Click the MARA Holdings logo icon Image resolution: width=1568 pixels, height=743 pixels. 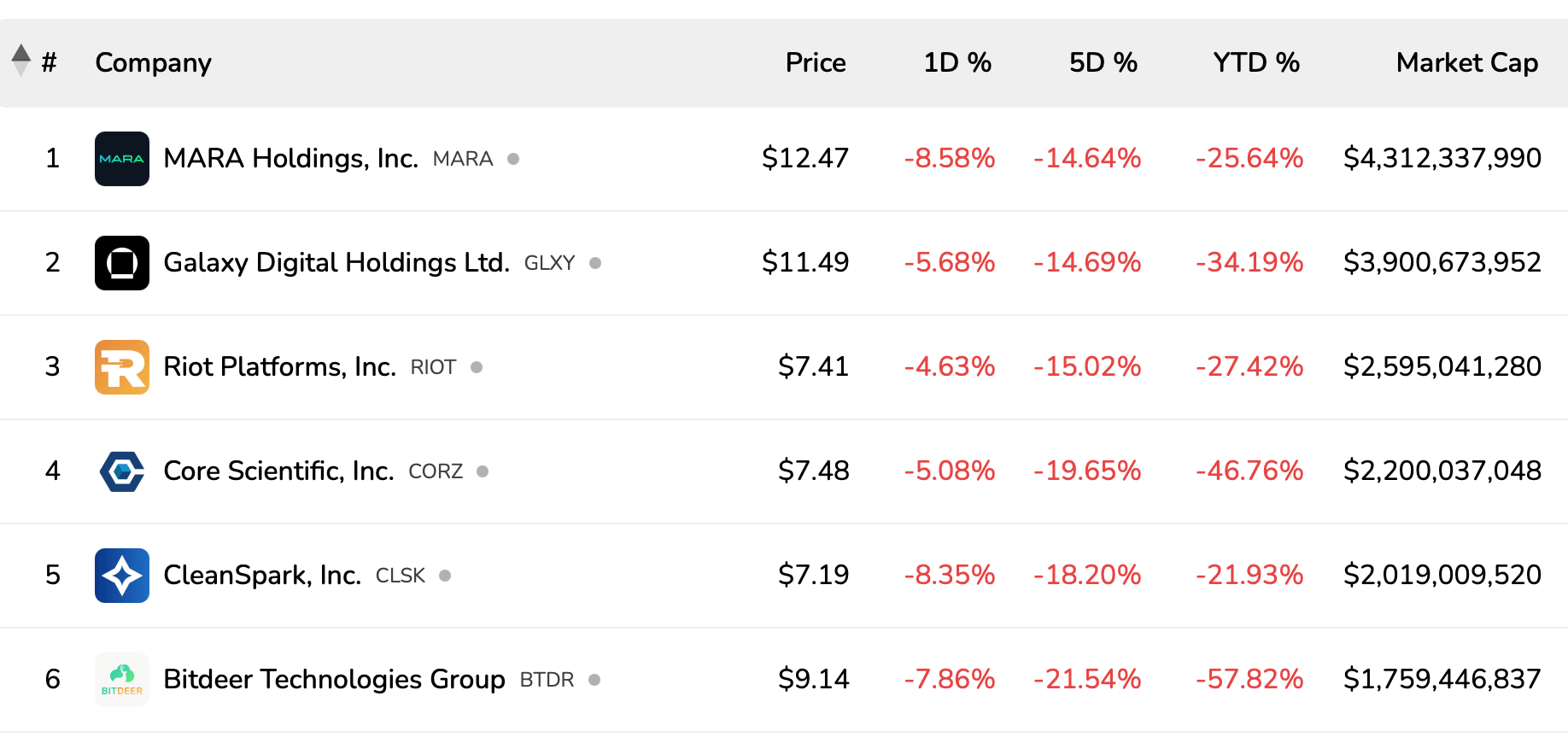tap(121, 159)
